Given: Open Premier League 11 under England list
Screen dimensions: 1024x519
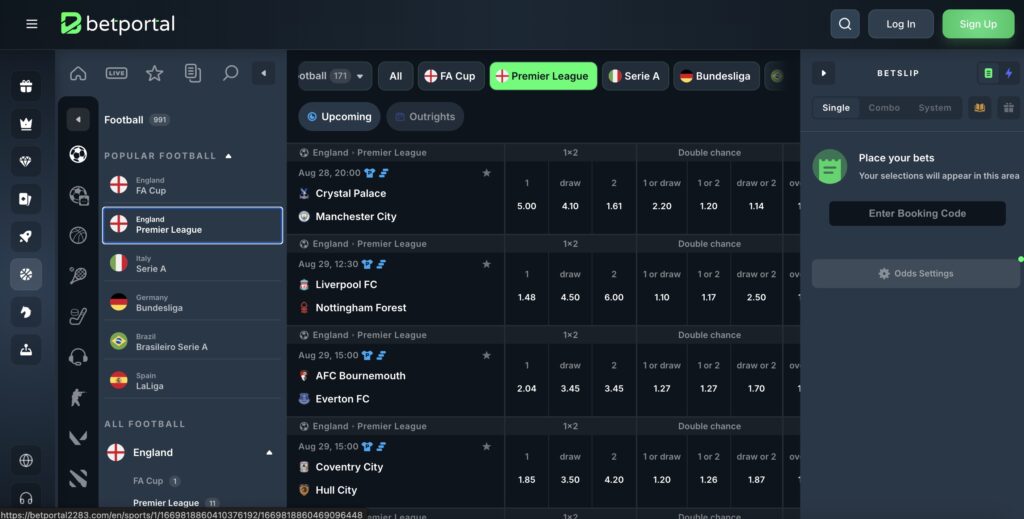Looking at the screenshot, I should (x=175, y=503).
